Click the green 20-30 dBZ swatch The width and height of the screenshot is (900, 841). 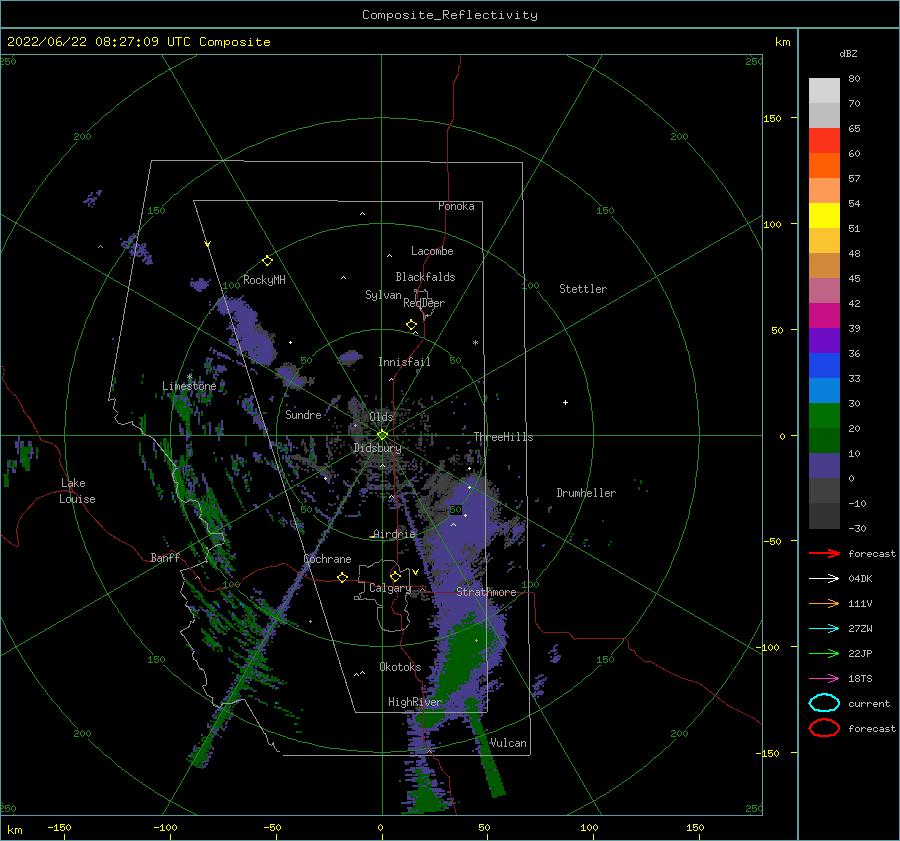point(824,415)
